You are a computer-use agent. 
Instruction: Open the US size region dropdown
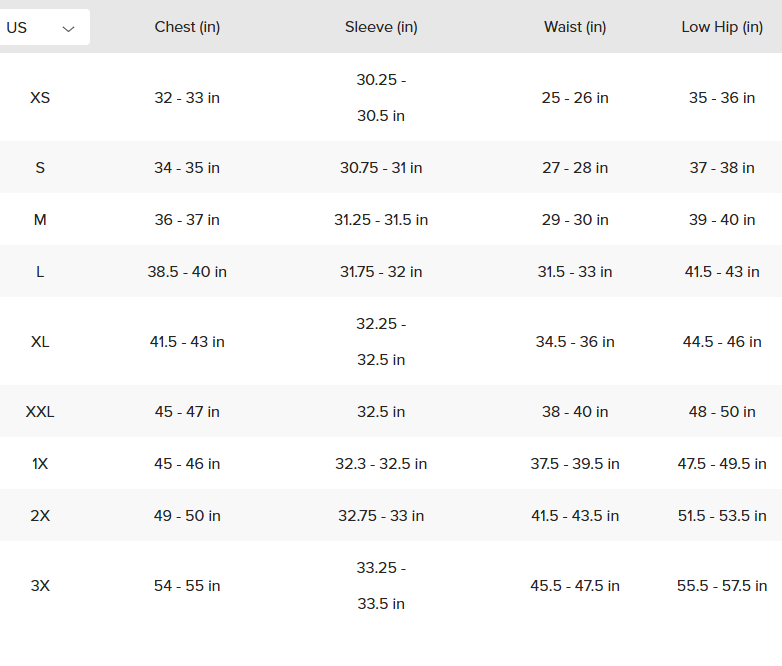click(44, 27)
